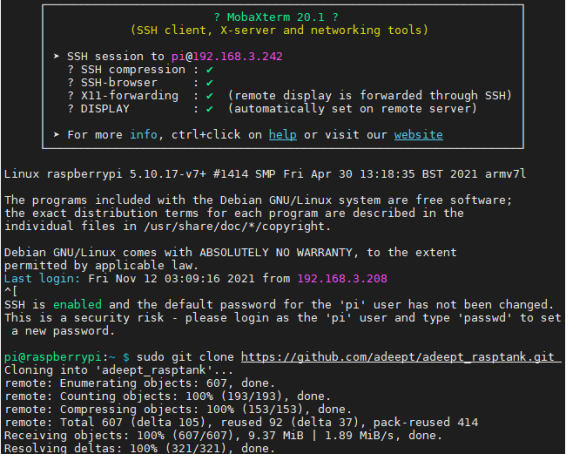Click '(remote display is forwarded through SSH)' note
566x454 pixels.
(x=370, y=96)
